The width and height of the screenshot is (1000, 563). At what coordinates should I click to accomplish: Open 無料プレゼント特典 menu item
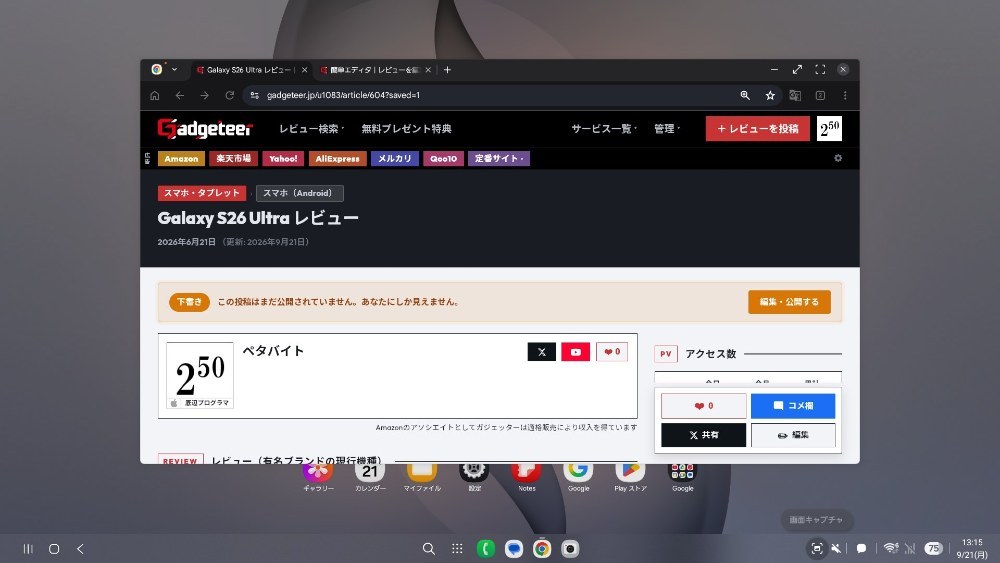coord(406,129)
